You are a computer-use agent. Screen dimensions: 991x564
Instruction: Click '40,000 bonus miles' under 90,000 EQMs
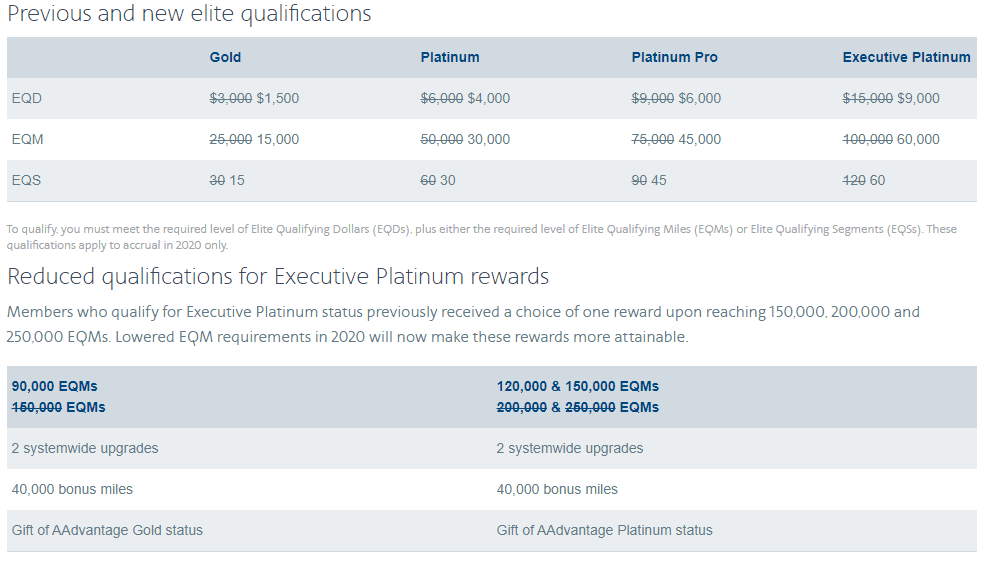click(x=72, y=489)
